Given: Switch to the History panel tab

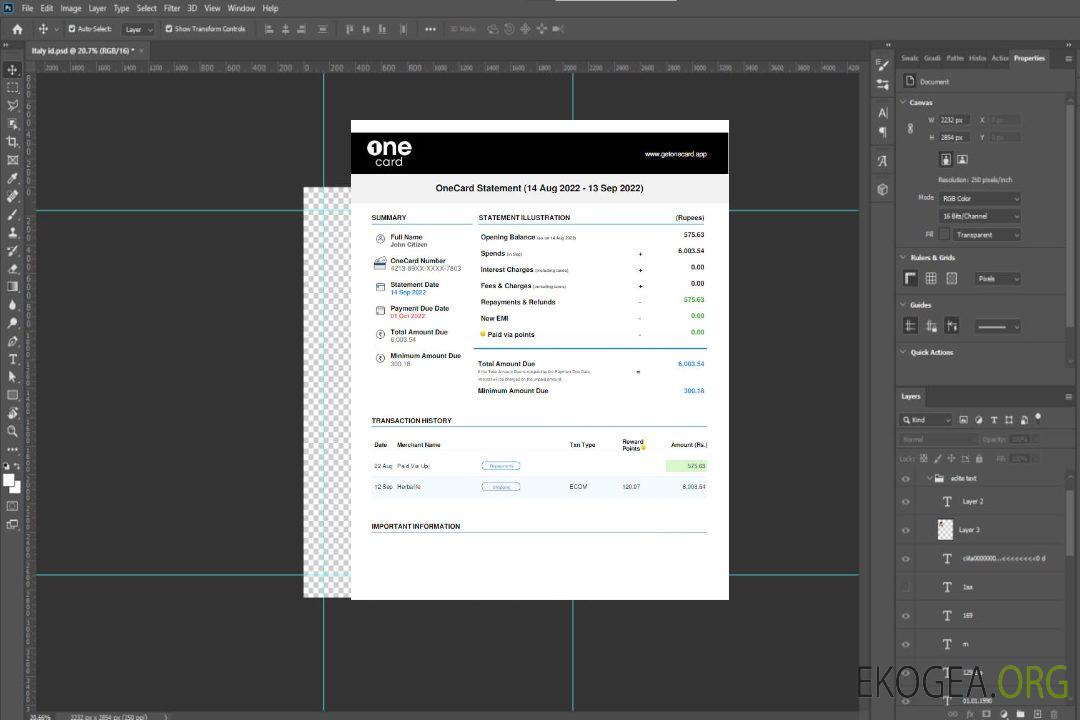Looking at the screenshot, I should pyautogui.click(x=977, y=58).
